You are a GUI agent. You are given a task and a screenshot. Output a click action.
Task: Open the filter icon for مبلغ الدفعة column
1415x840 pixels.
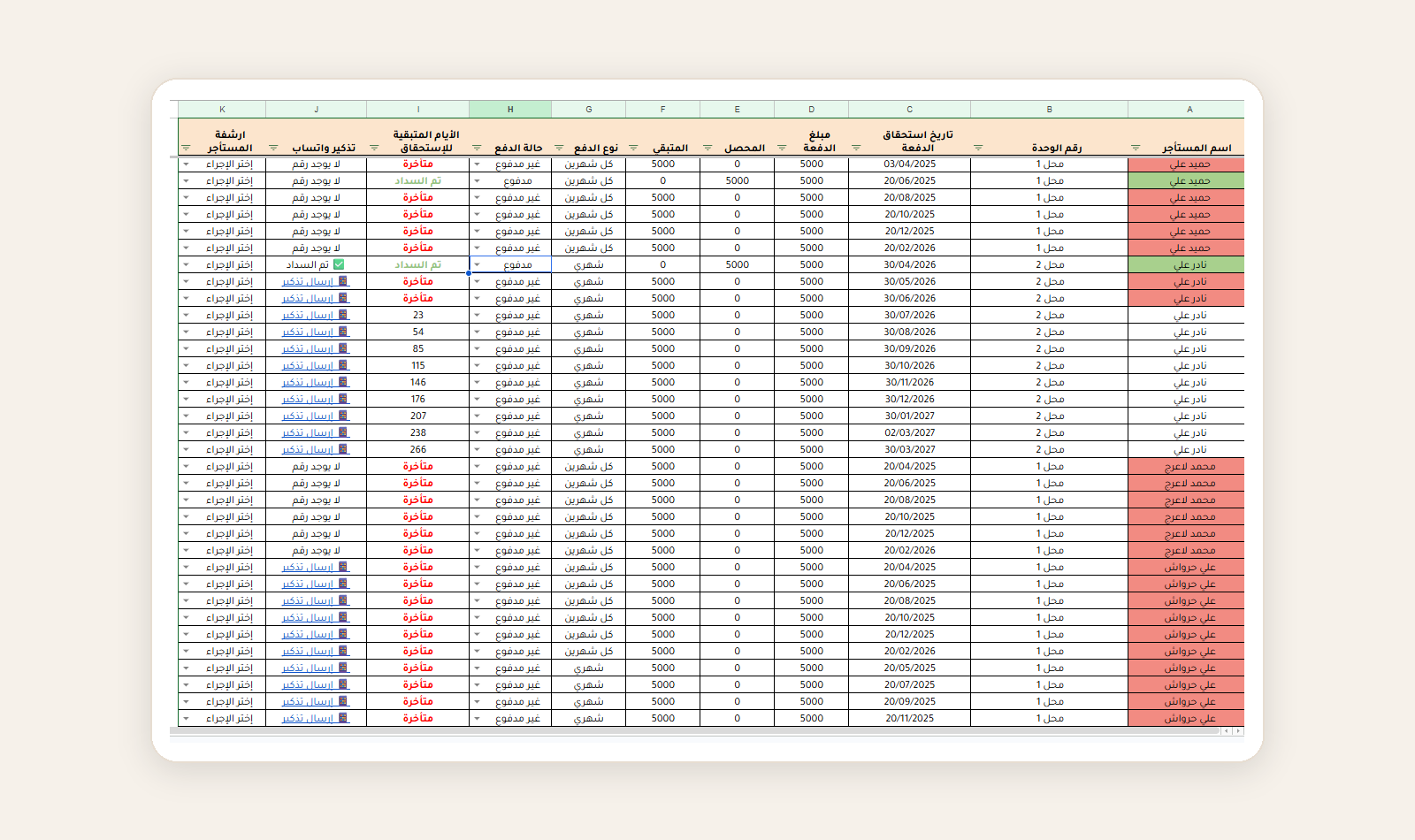click(x=782, y=148)
